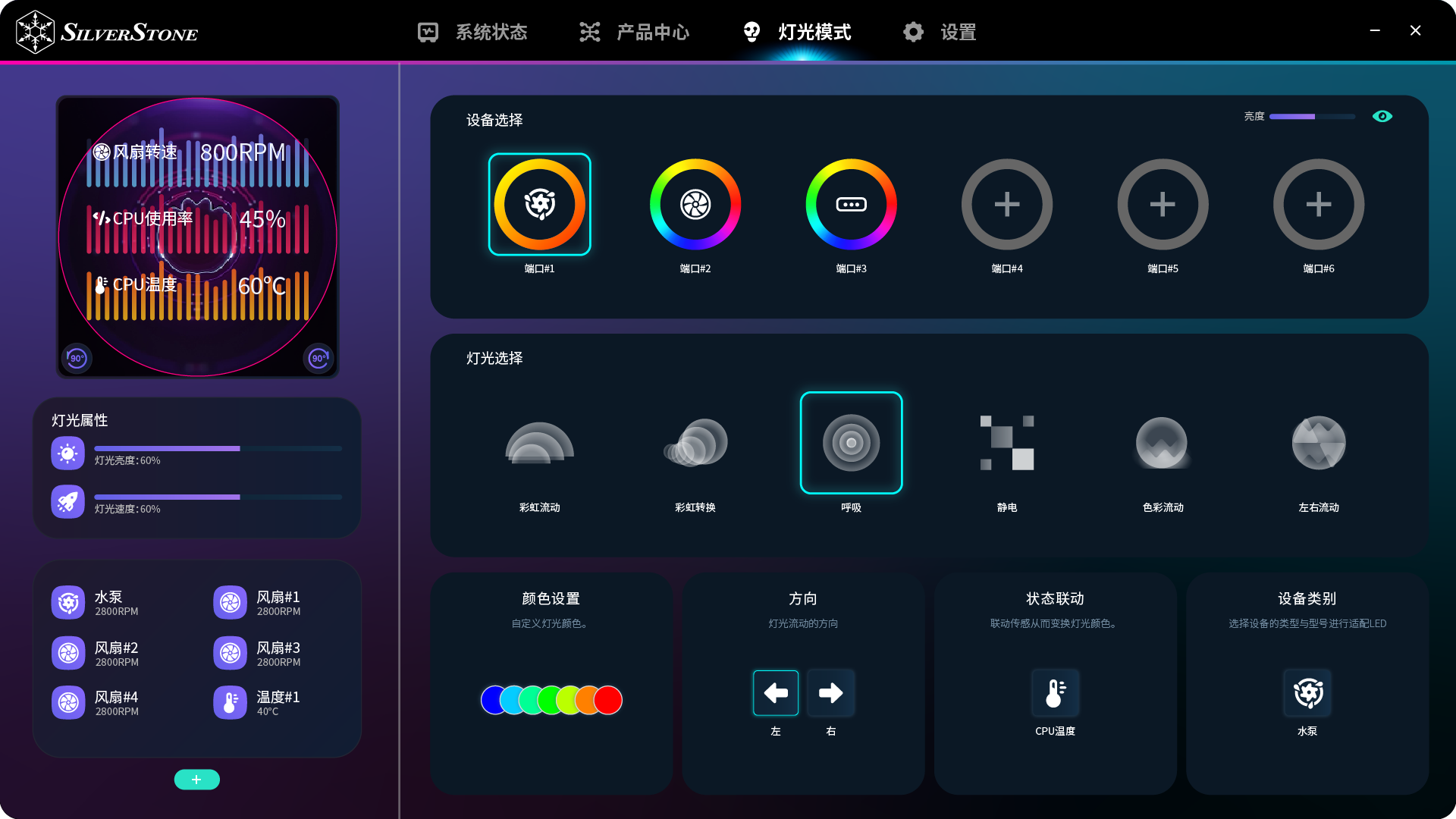The width and height of the screenshot is (1456, 819).
Task: Rotate preview with left 90° button
Action: [x=77, y=358]
